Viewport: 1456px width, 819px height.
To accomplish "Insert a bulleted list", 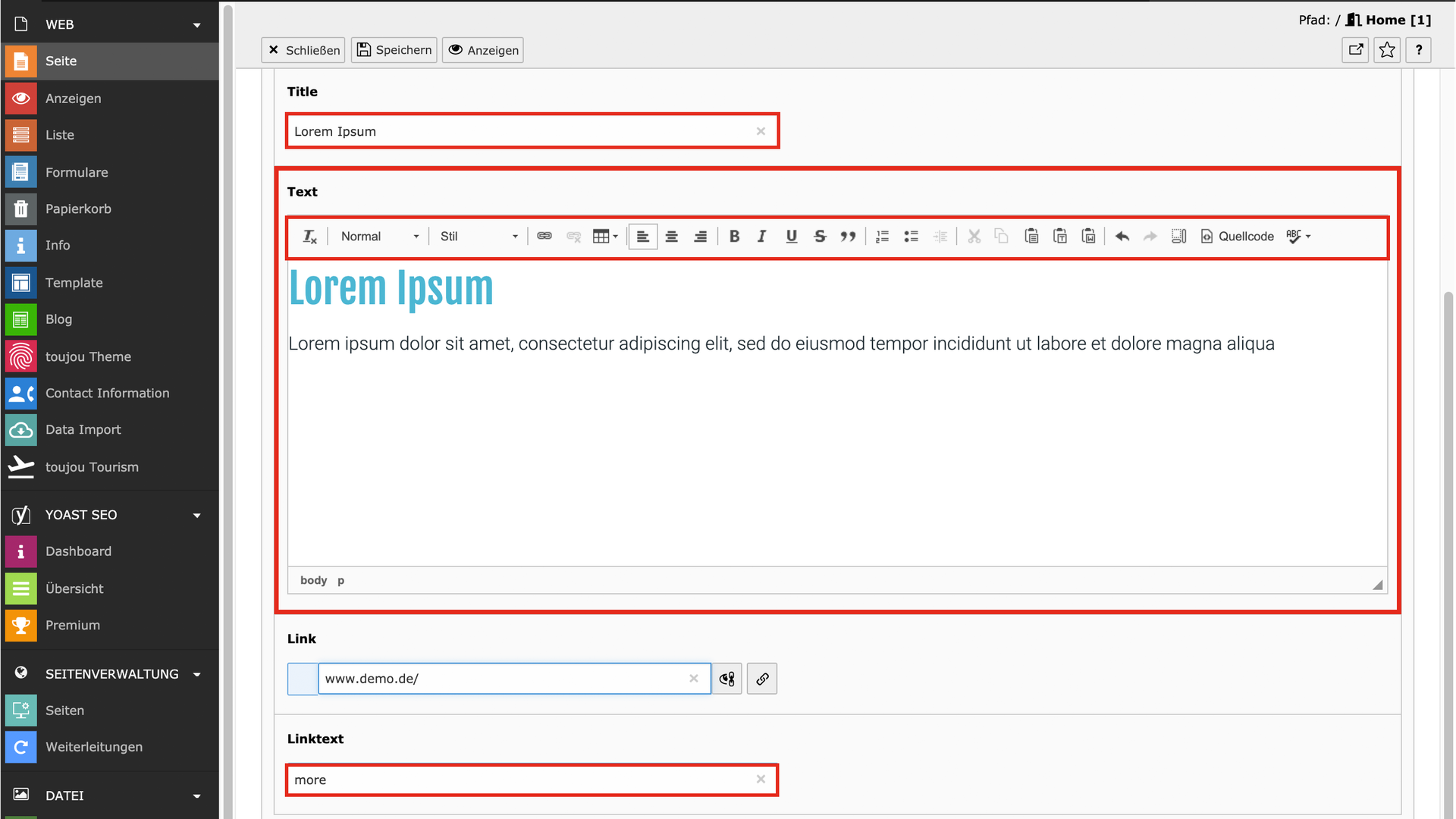I will coord(911,237).
